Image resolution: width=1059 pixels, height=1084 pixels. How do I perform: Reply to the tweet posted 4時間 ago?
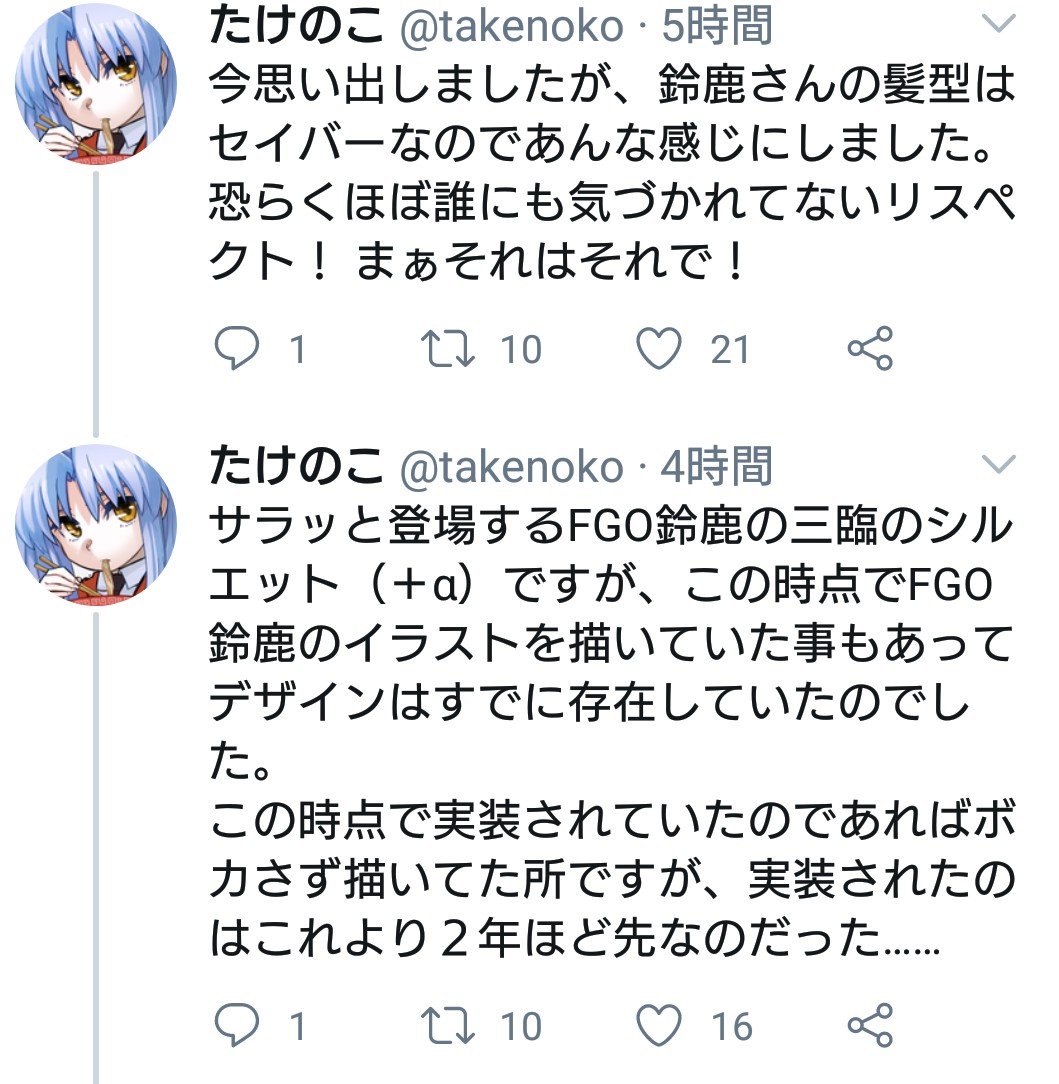(238, 1025)
